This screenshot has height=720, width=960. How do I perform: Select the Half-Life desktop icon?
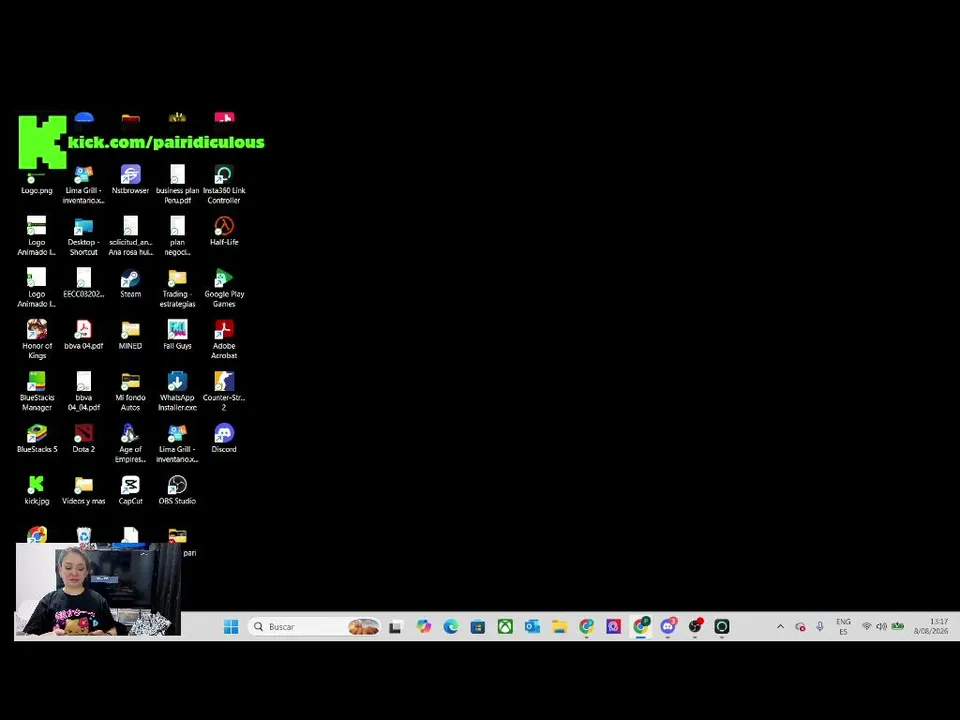(x=224, y=231)
